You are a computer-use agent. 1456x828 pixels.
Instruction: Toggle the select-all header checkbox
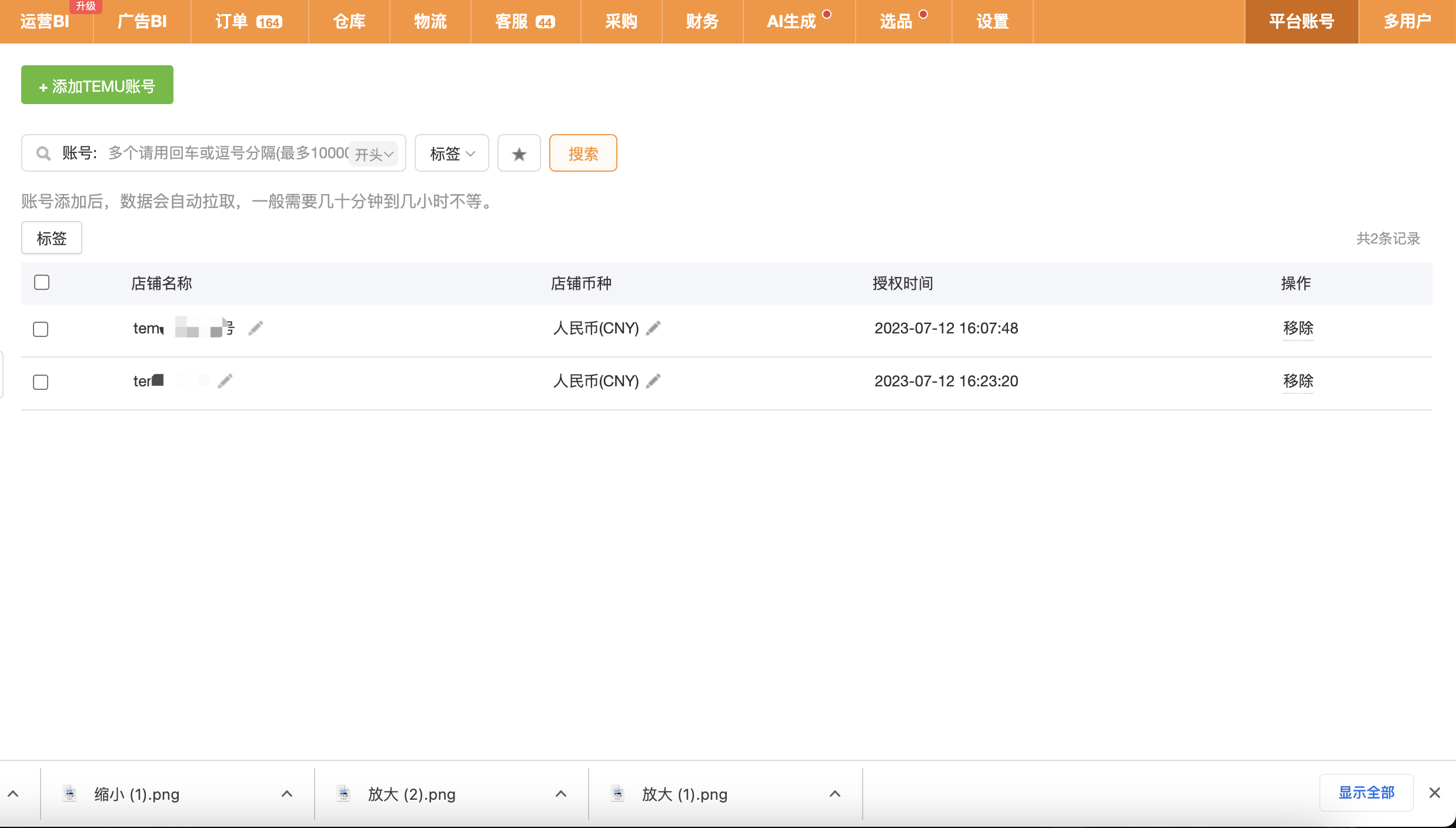pyautogui.click(x=42, y=283)
